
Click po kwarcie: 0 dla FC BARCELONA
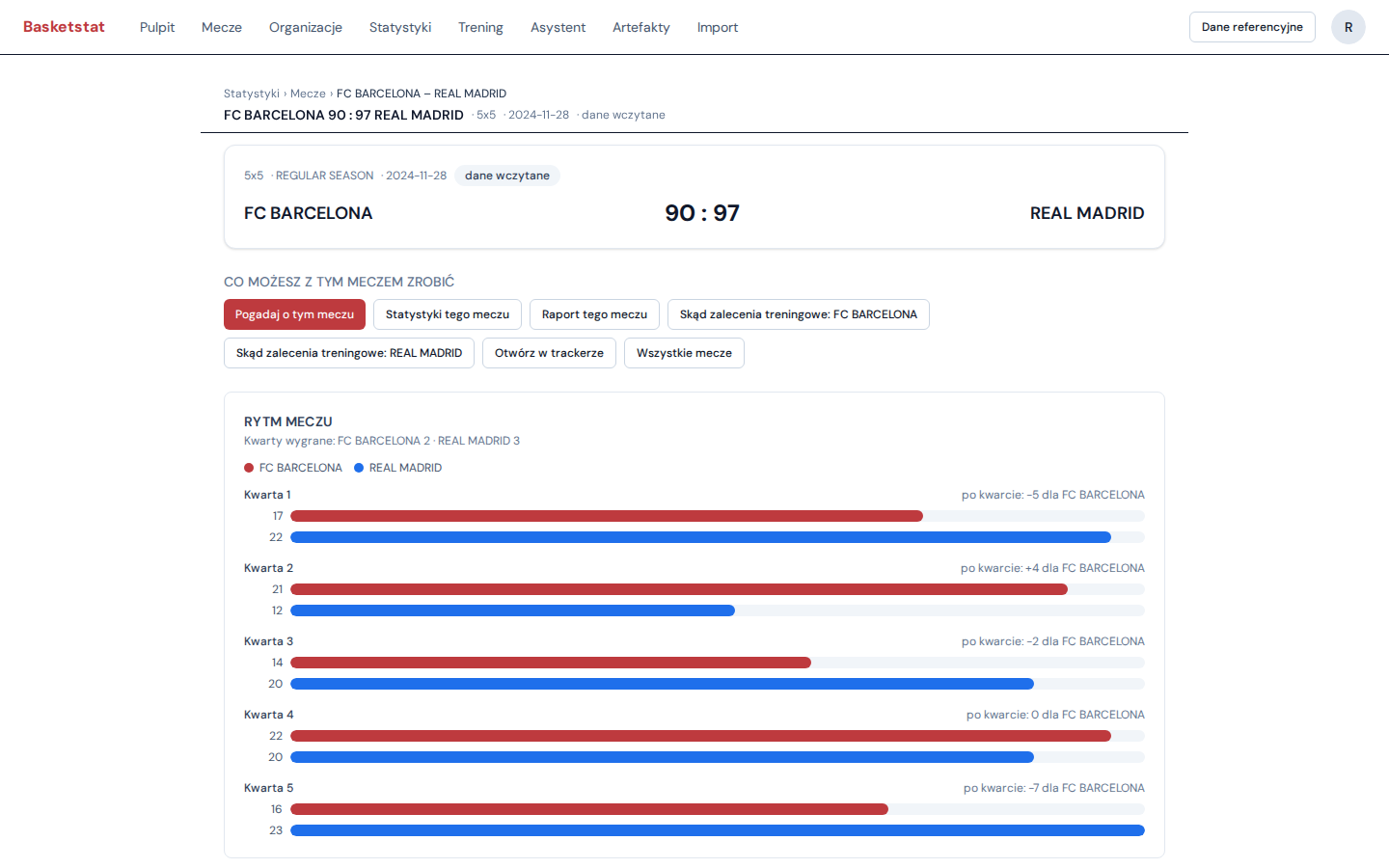pyautogui.click(x=1055, y=715)
